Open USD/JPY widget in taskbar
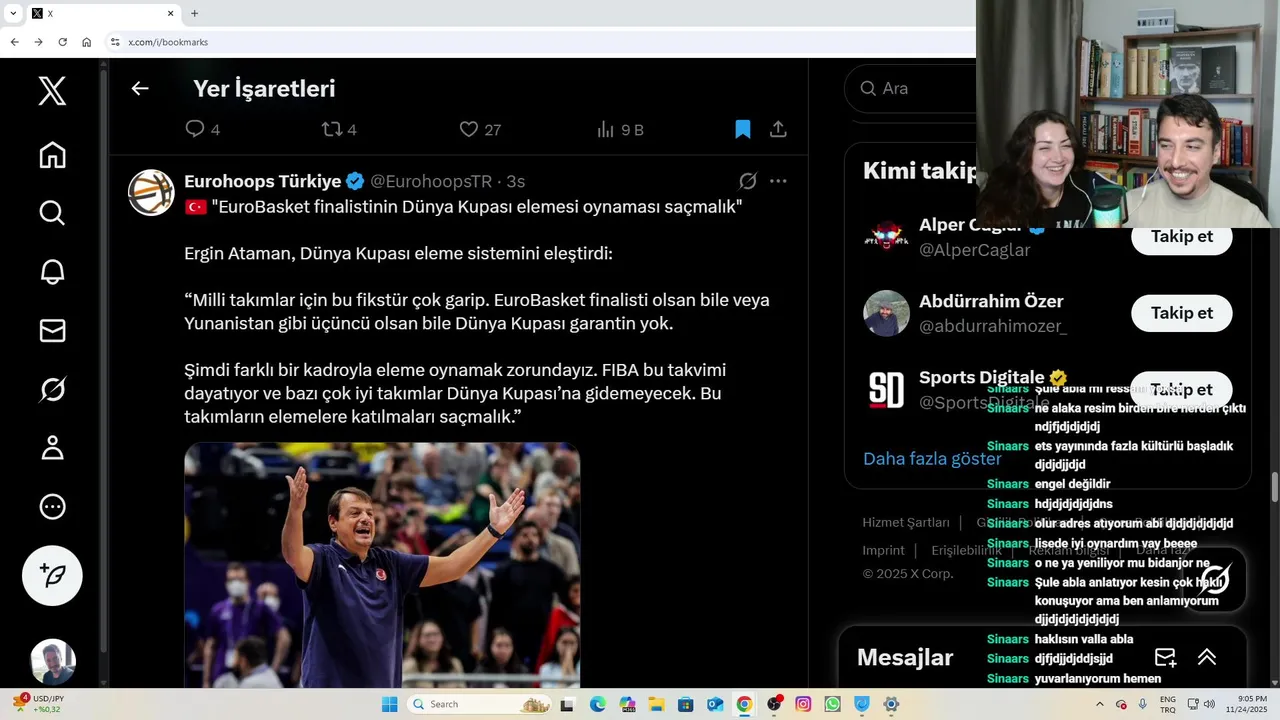1280x720 pixels. coord(38,704)
